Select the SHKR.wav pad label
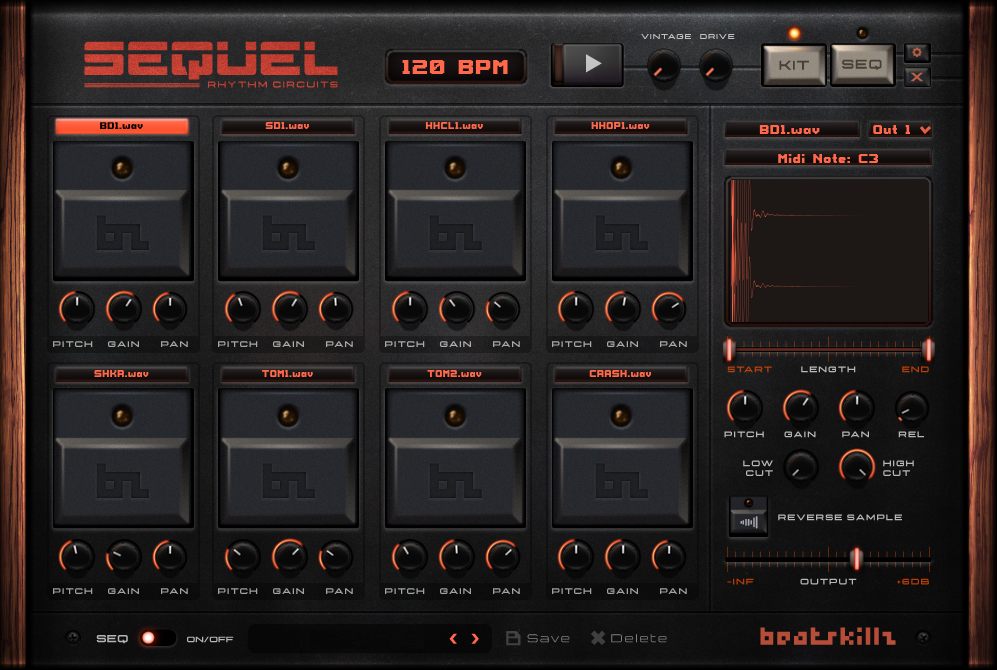This screenshot has width=997, height=670. click(121, 374)
